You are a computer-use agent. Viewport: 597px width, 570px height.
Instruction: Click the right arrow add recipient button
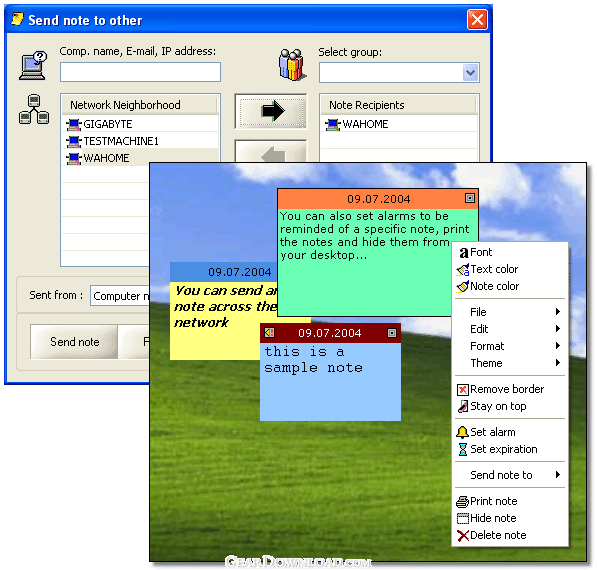tap(271, 111)
